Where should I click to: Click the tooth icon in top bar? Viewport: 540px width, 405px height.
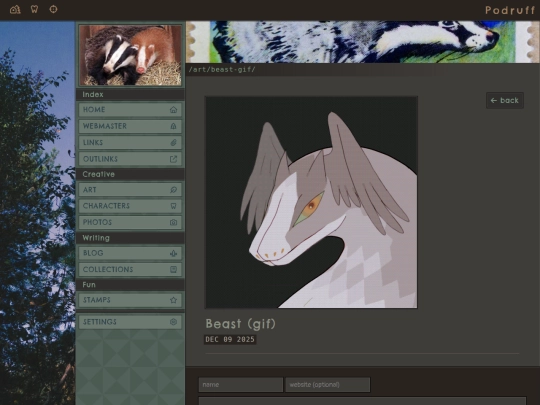pyautogui.click(x=34, y=9)
